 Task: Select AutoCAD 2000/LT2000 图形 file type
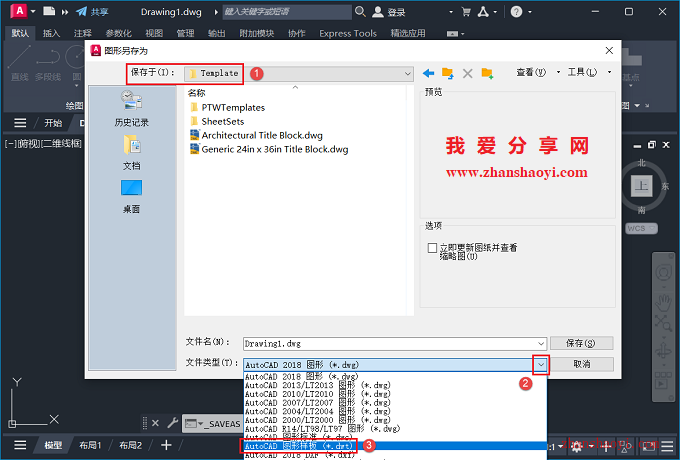point(395,420)
